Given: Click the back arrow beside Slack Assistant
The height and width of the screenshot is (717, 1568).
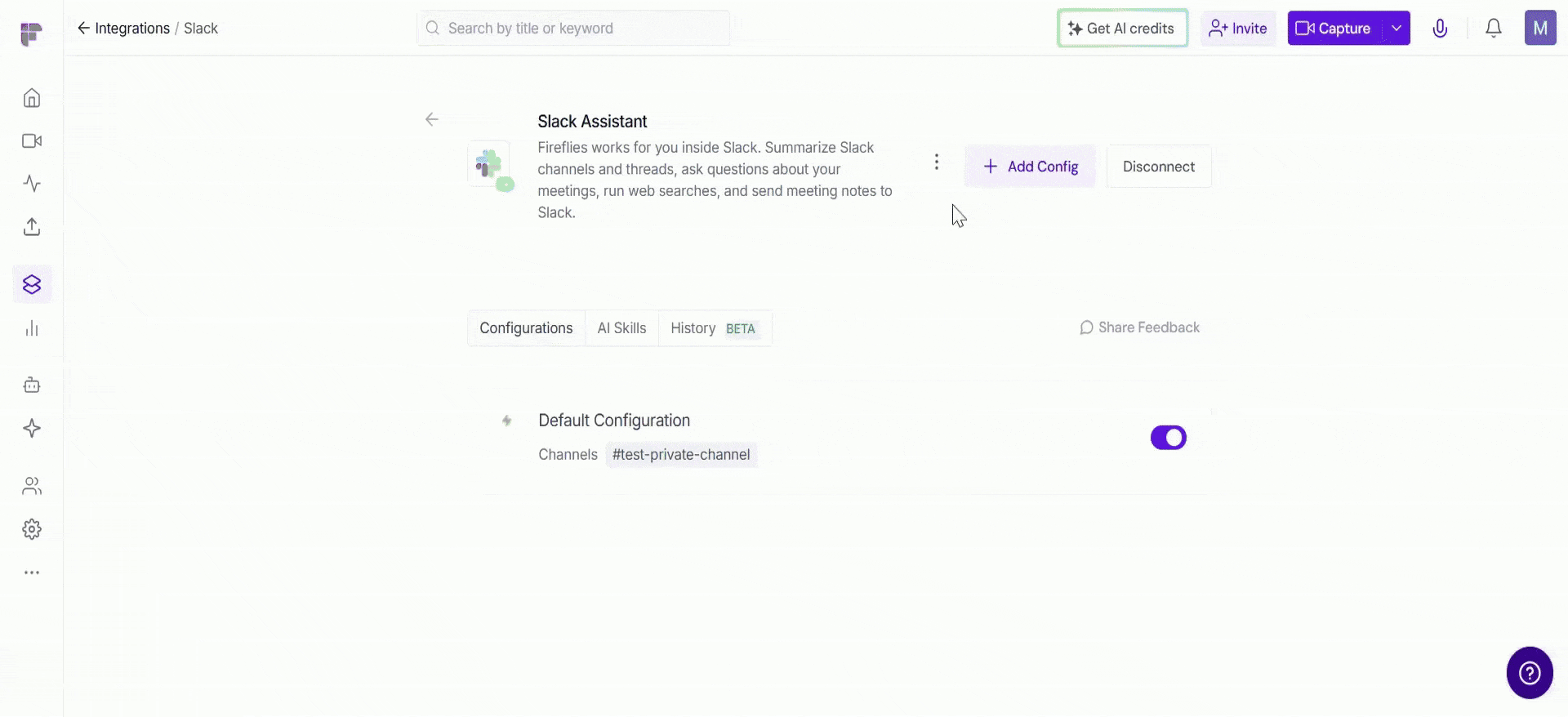Looking at the screenshot, I should tap(432, 120).
